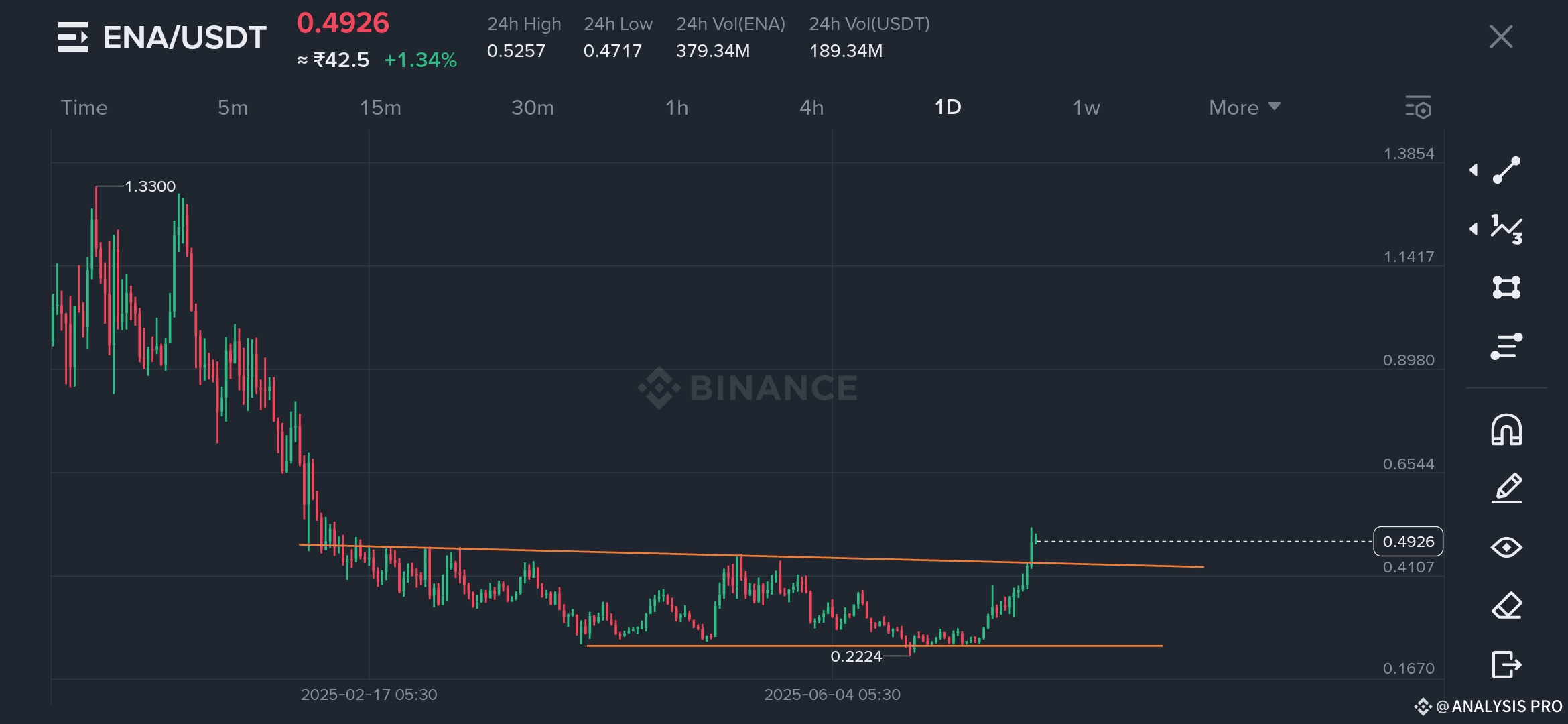Select the eraser tool to remove drawings
The height and width of the screenshot is (724, 1568).
[1506, 606]
